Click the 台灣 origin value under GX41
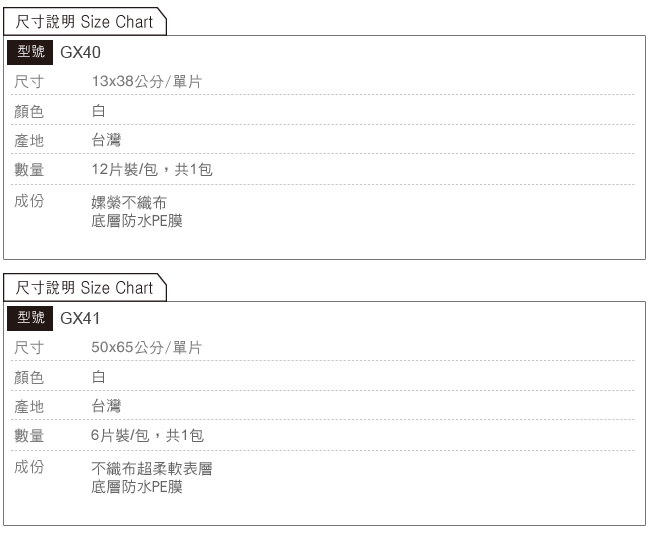 click(106, 406)
